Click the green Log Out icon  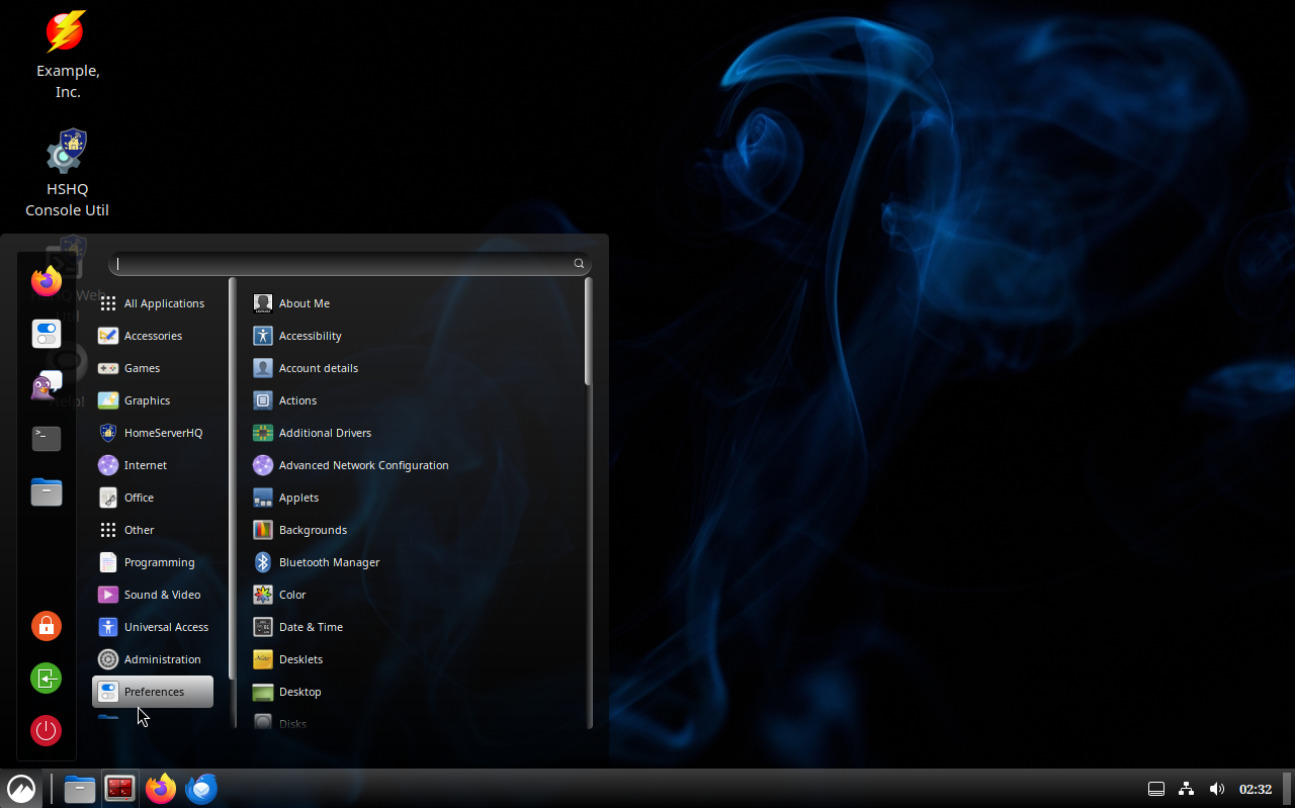tap(46, 678)
